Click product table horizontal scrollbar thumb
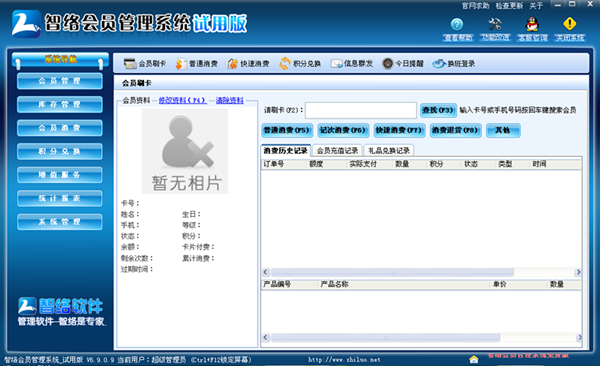Viewport: 600px width, 366px height. point(385,338)
